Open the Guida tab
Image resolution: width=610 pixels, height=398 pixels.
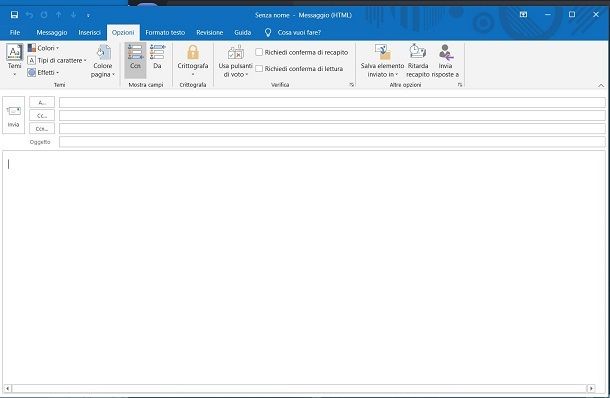tap(242, 33)
